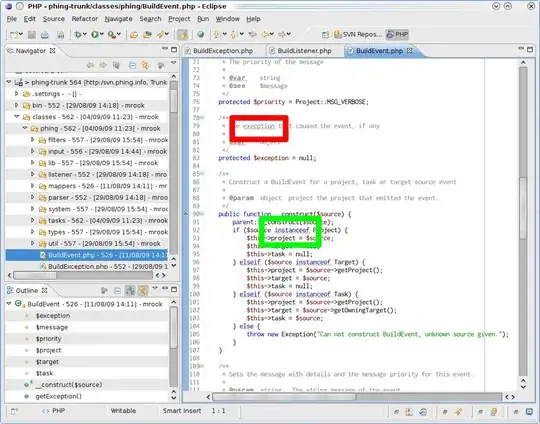Click the globe web browser icon
The width and height of the screenshot is (540, 424).
tap(200, 34)
